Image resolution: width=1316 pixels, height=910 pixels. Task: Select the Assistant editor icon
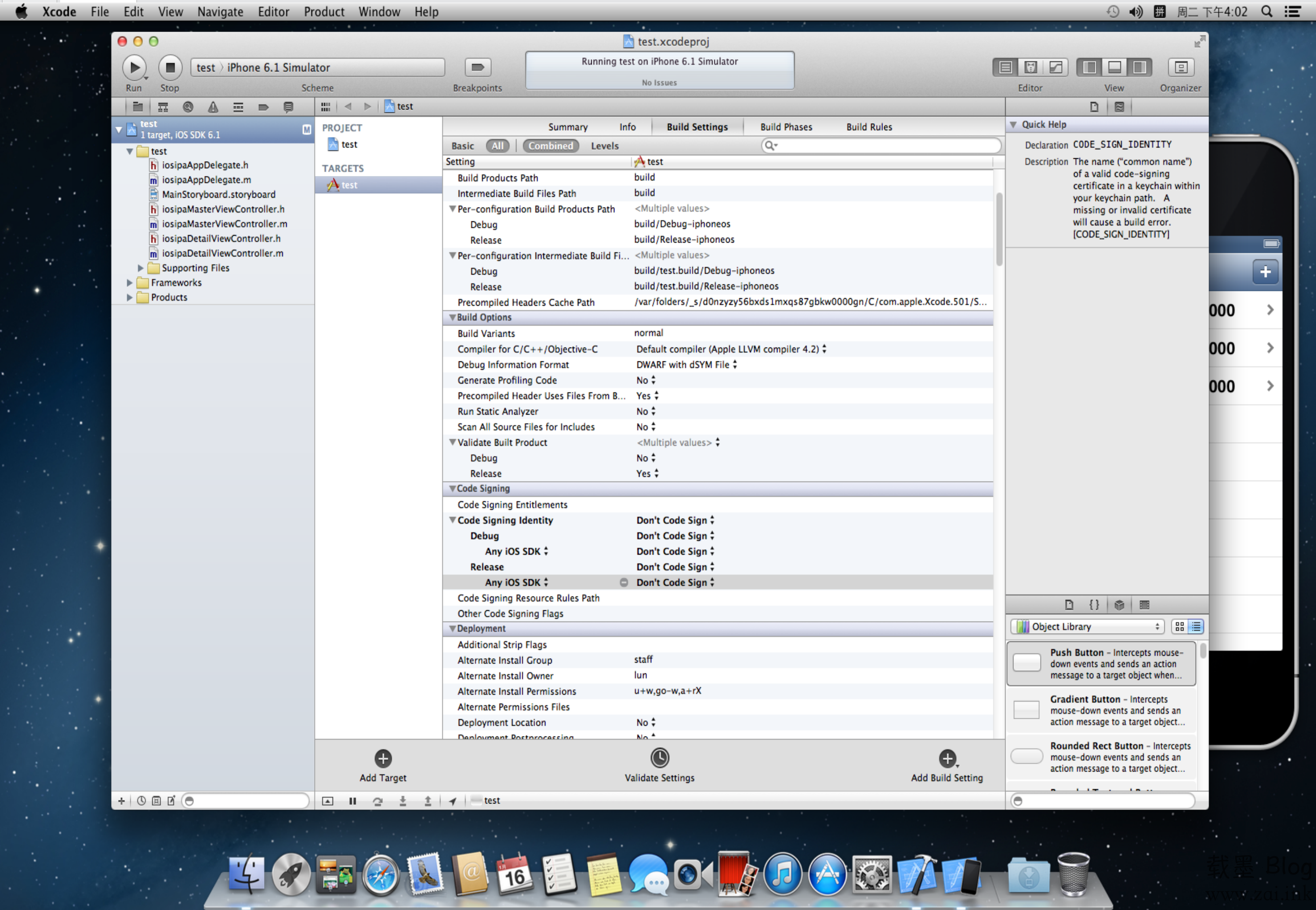[1030, 67]
